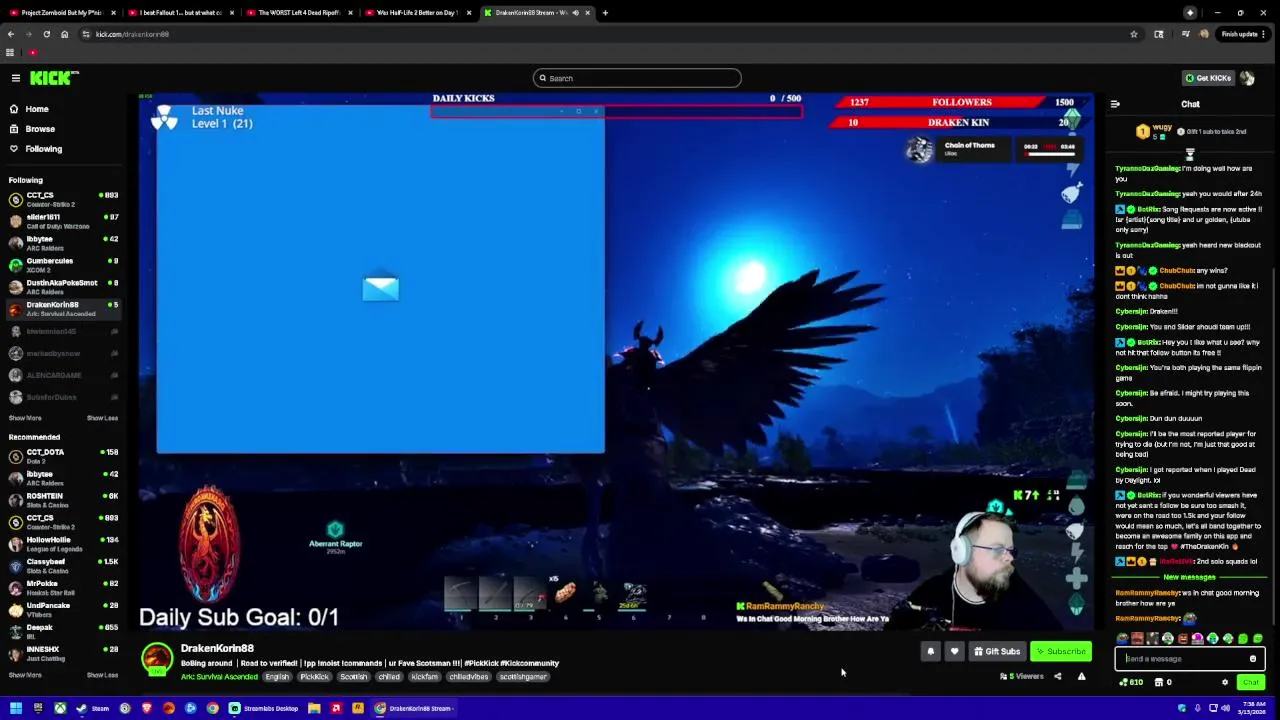Open Steam from the taskbar
The width and height of the screenshot is (1280, 720).
[x=94, y=708]
